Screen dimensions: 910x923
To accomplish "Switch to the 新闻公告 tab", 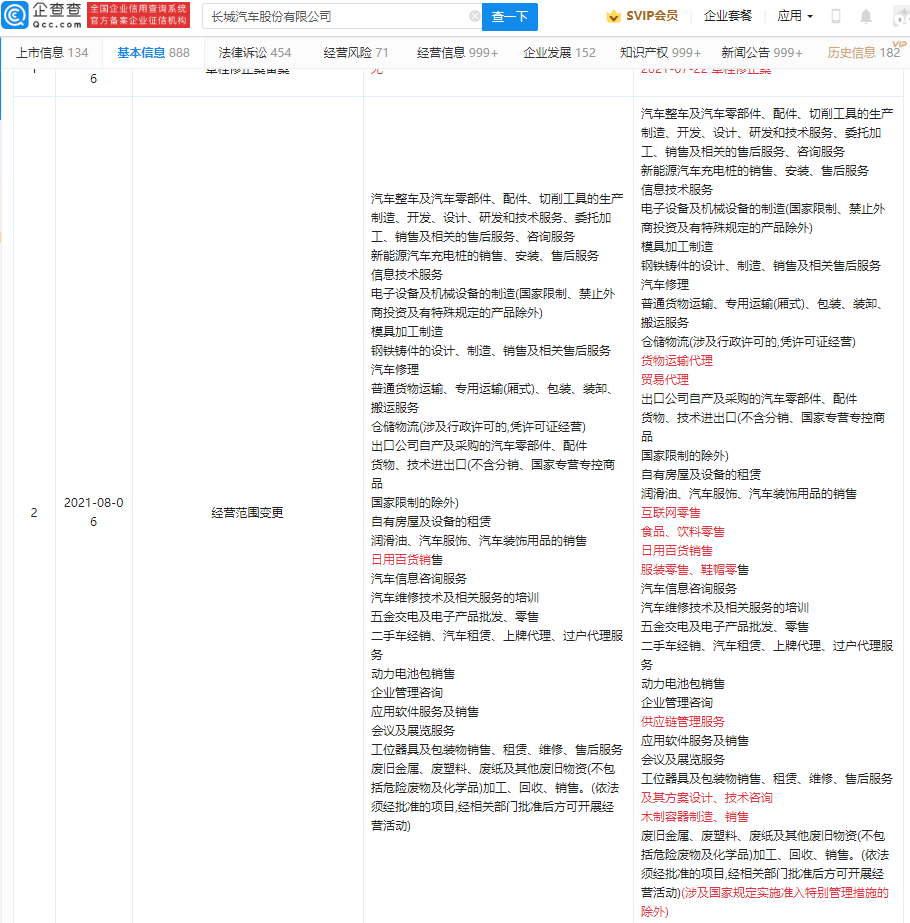I will pos(762,52).
